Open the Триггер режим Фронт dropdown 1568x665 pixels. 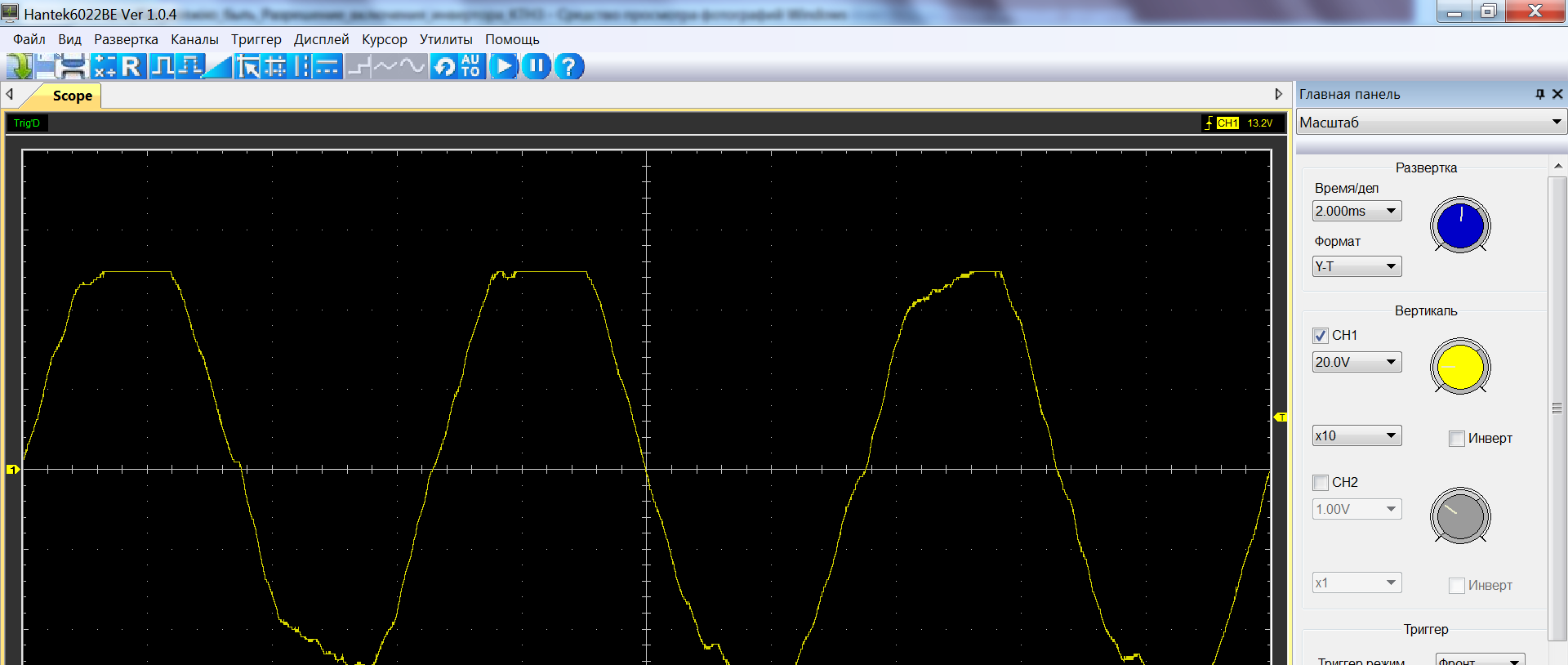(1481, 660)
